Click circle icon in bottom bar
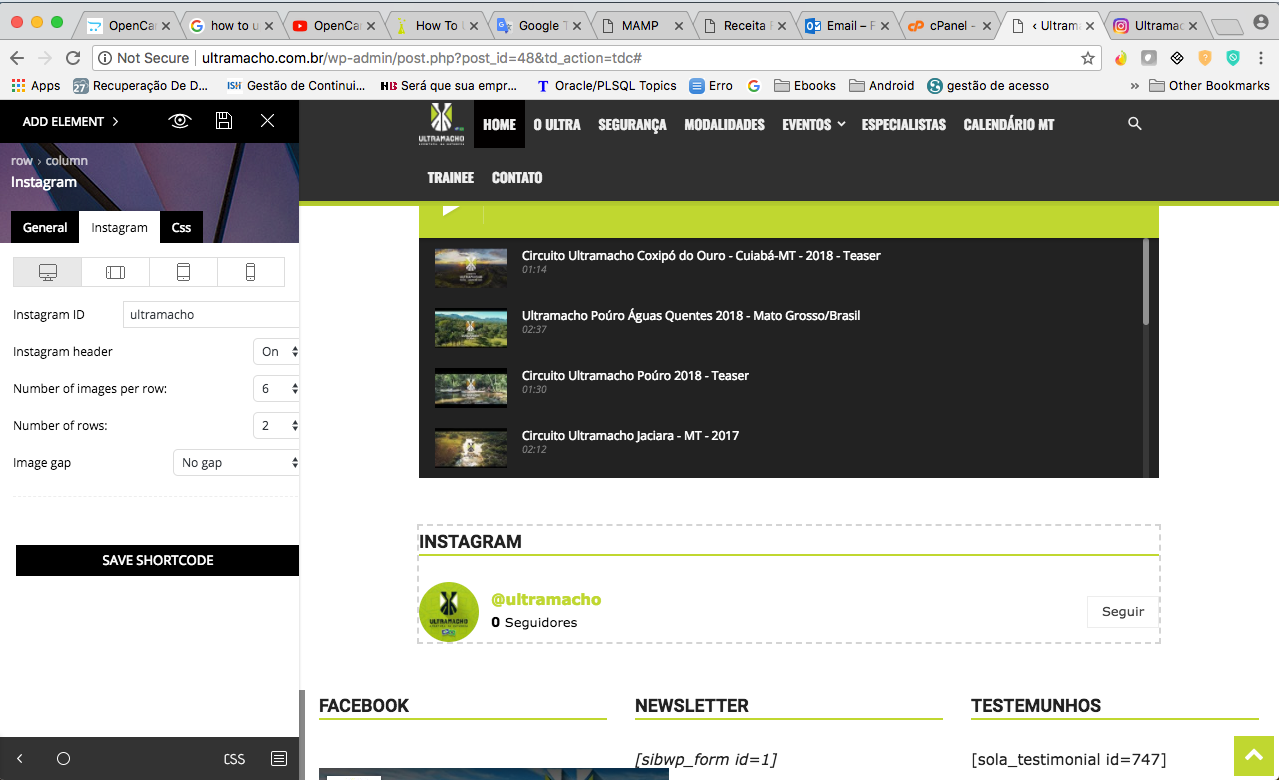Viewport: 1279px width, 780px height. [x=63, y=759]
